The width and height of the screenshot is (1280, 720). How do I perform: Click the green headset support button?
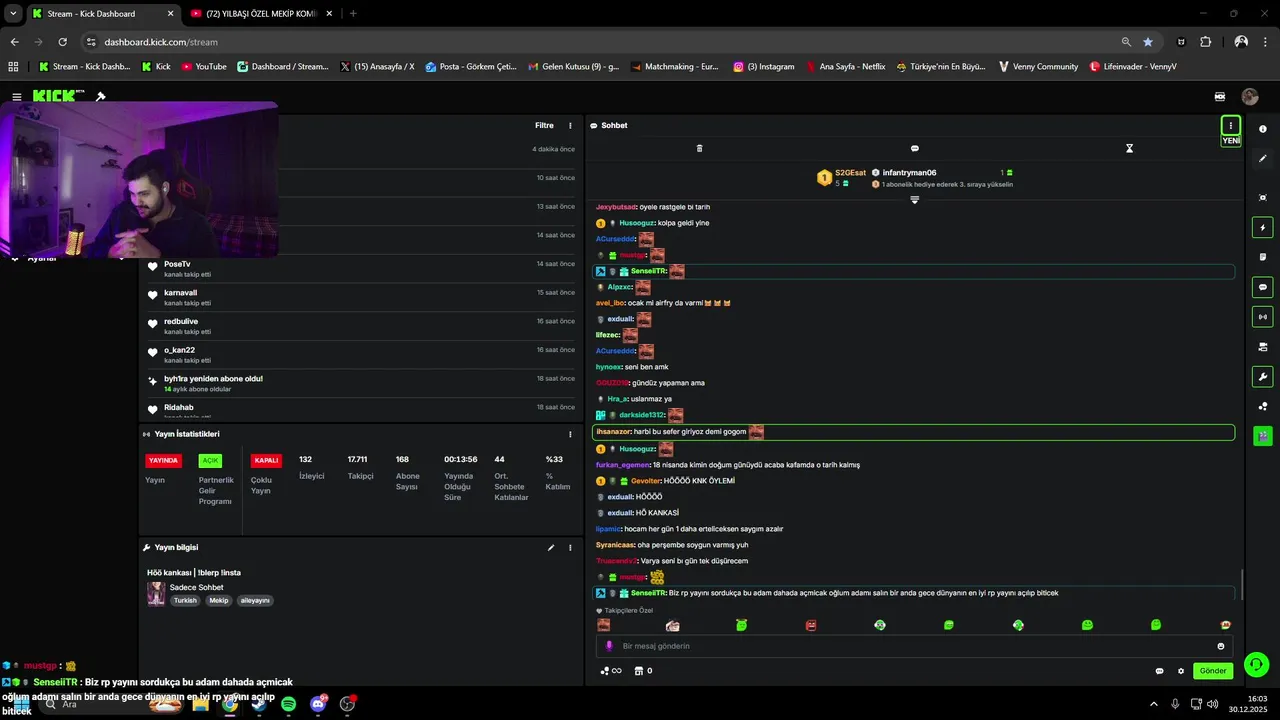[x=1257, y=665]
